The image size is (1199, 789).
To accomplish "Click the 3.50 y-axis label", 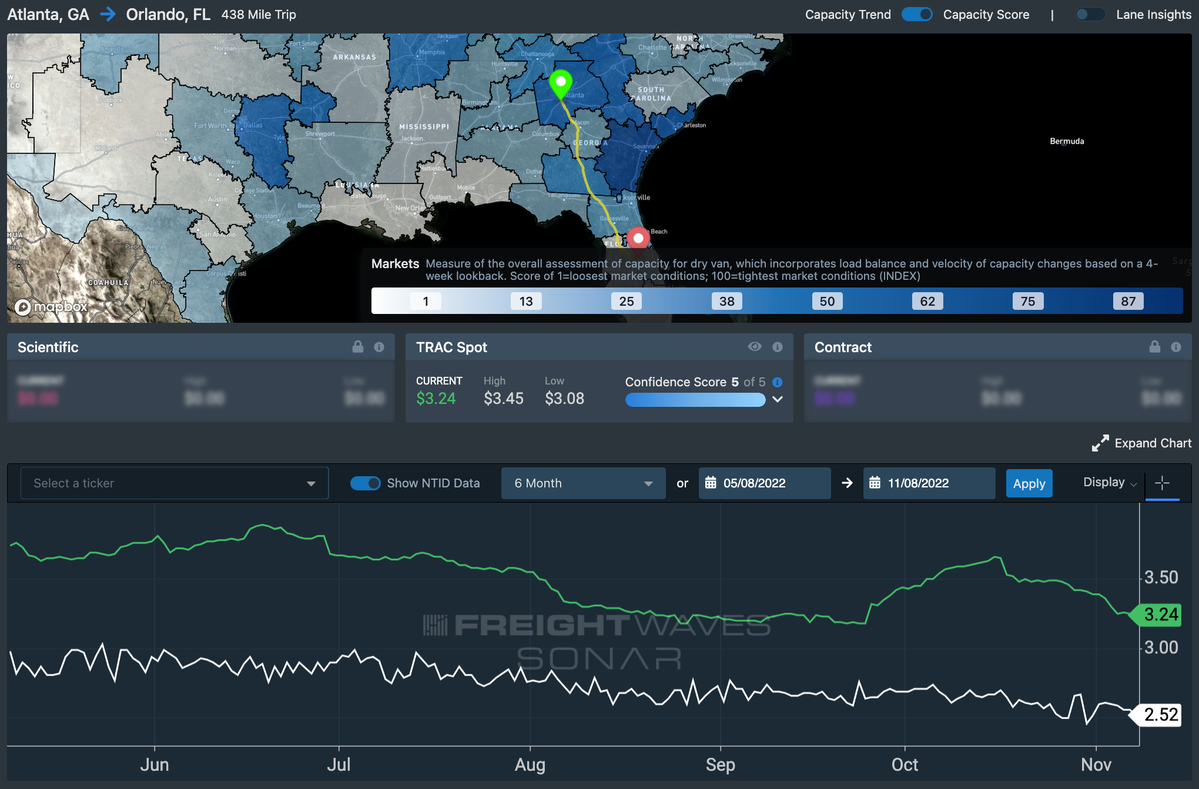I will point(1161,577).
